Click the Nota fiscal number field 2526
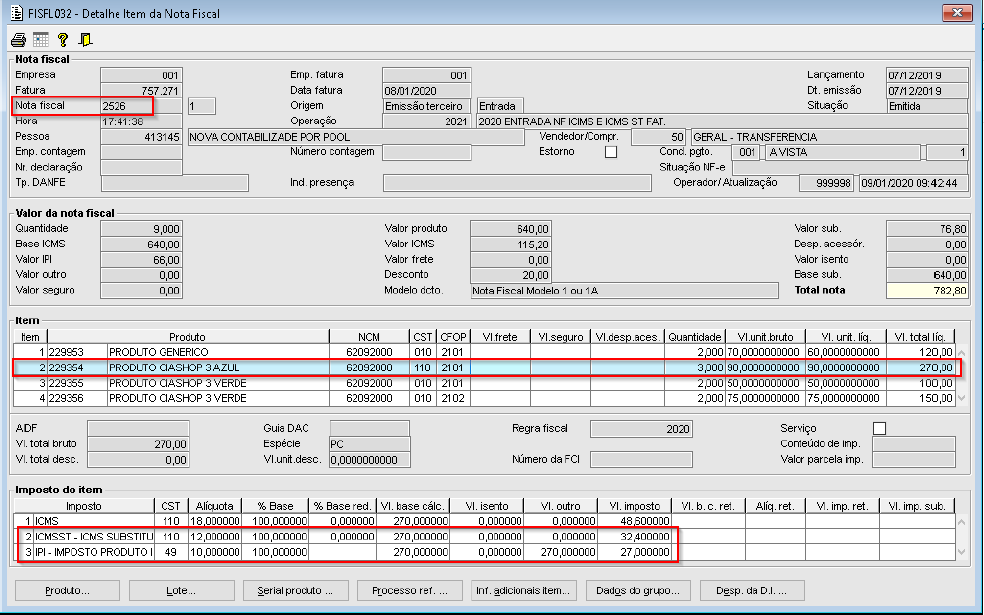Viewport: 984px width, 615px height. [140, 106]
